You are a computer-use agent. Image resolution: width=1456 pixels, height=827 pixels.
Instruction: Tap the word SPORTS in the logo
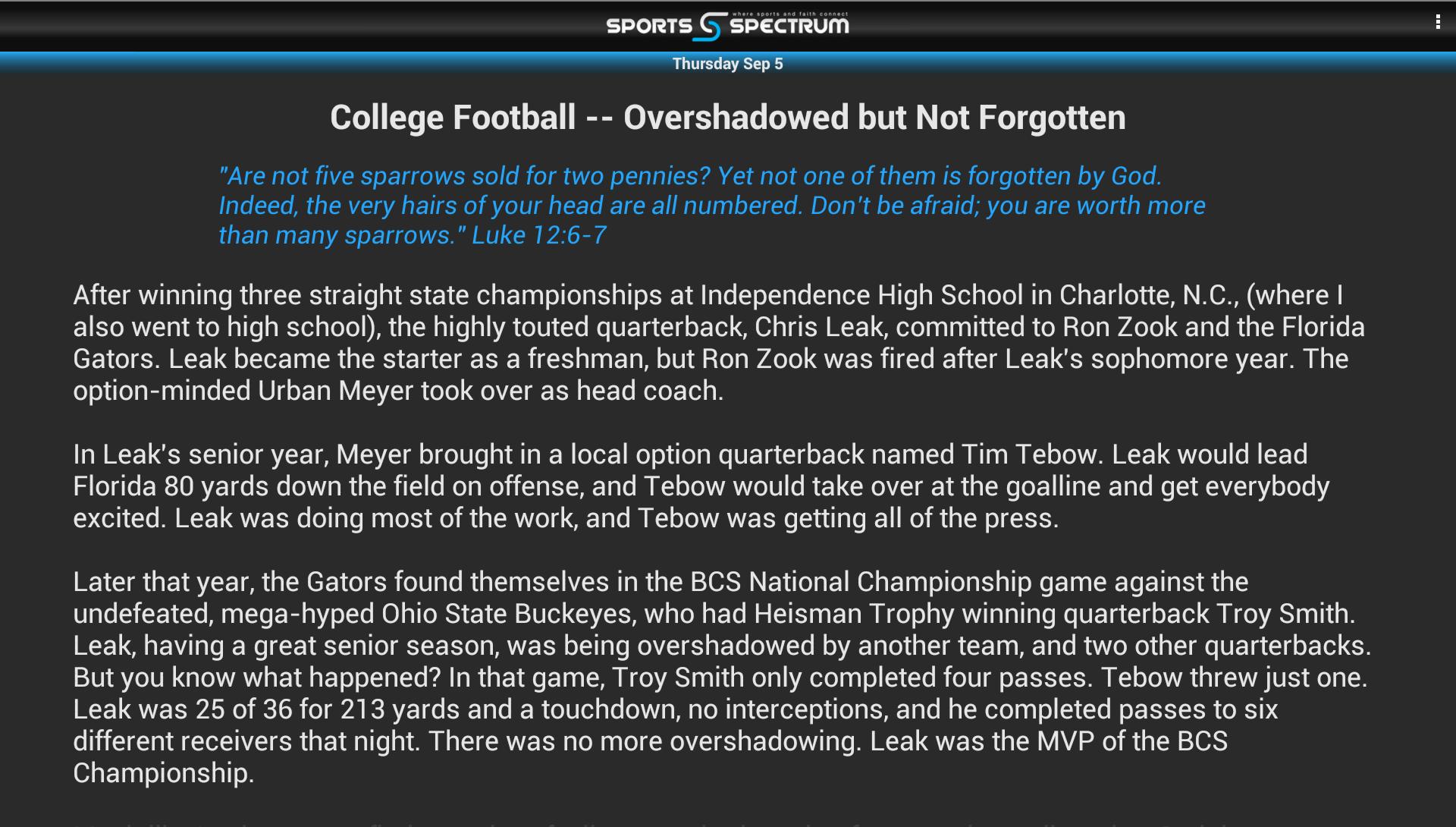pos(648,27)
